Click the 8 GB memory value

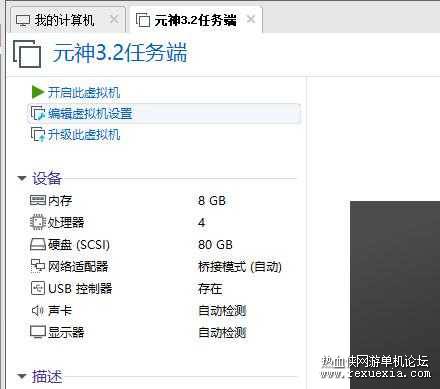click(212, 201)
